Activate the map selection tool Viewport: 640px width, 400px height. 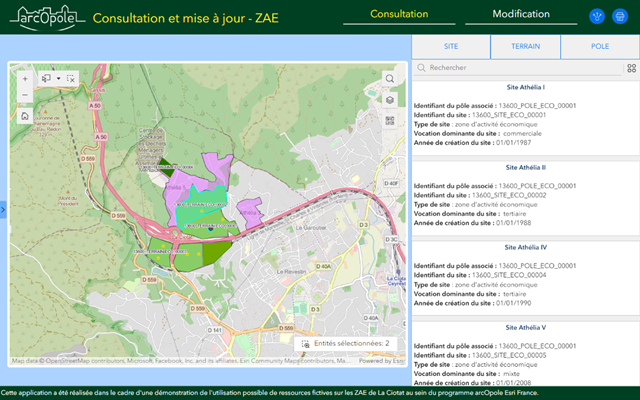(46, 78)
